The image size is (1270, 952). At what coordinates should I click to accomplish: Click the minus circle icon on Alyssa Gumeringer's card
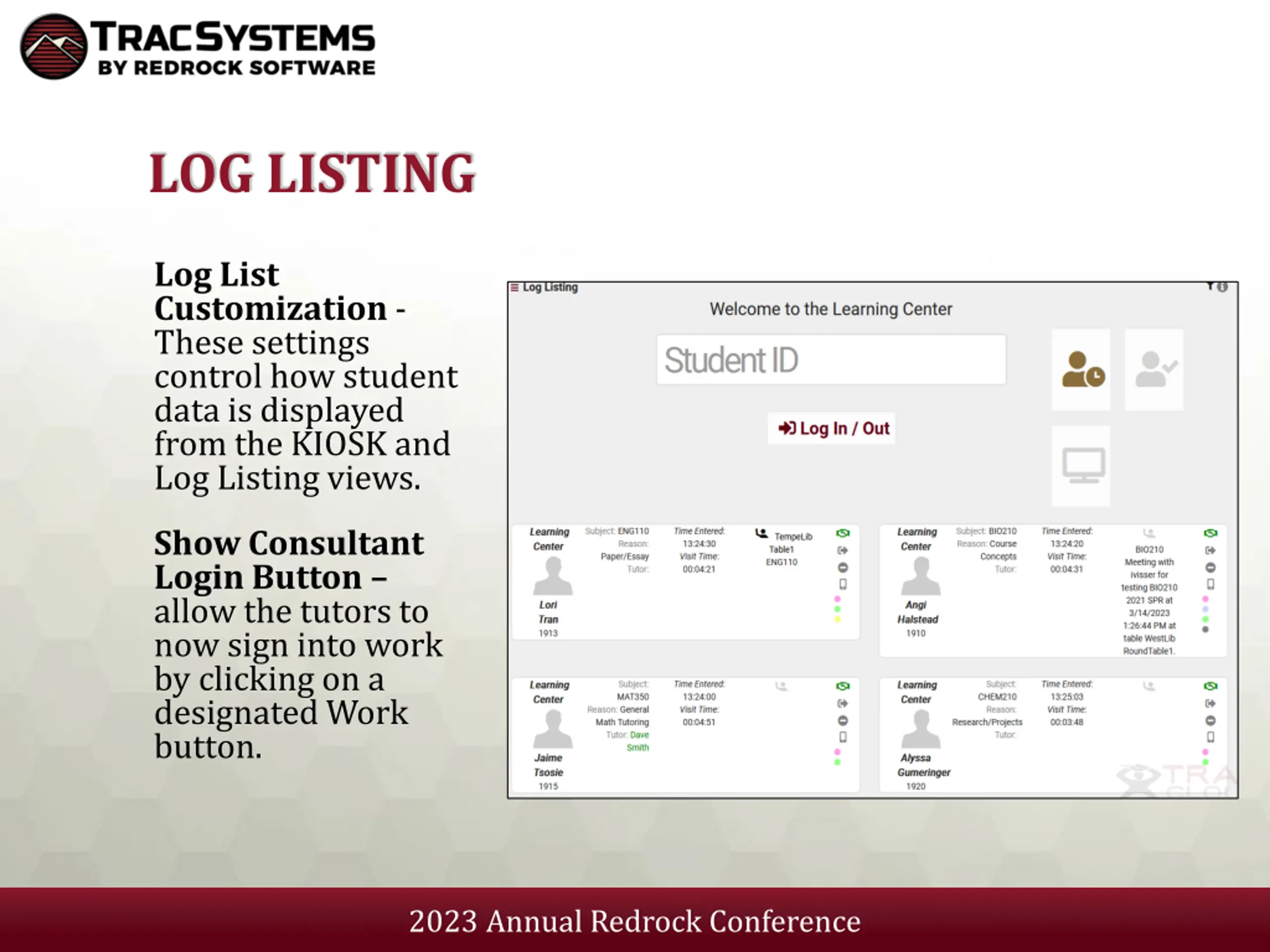[x=1210, y=721]
